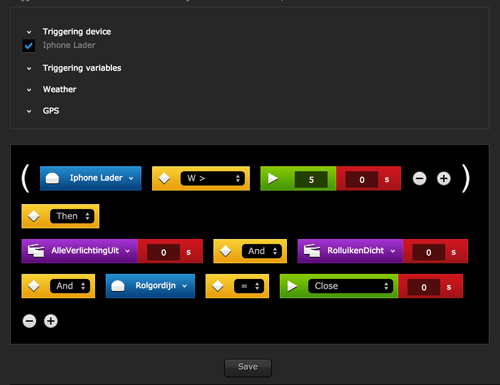The height and width of the screenshot is (385, 500).
Task: Remove the condition using the minus in parentheses
Action: point(419,178)
